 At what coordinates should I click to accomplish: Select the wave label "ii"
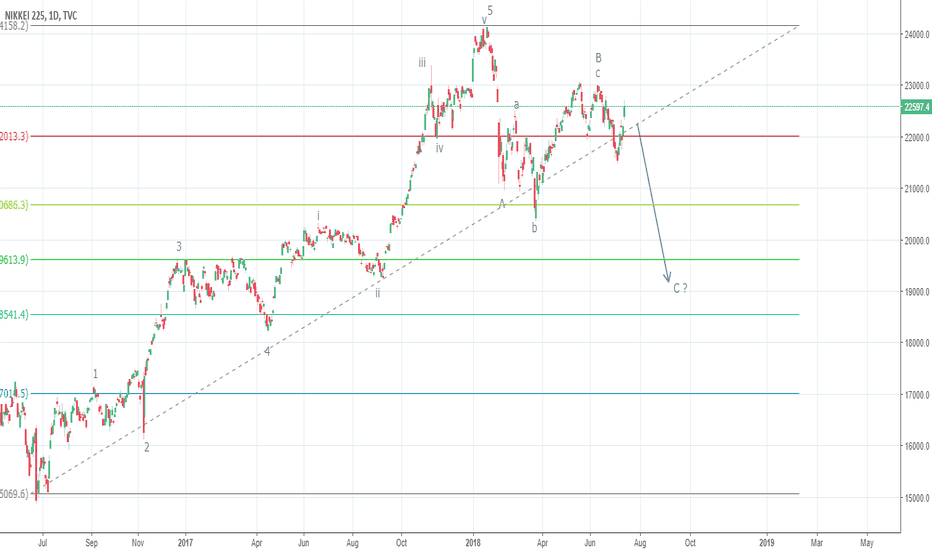pyautogui.click(x=377, y=293)
